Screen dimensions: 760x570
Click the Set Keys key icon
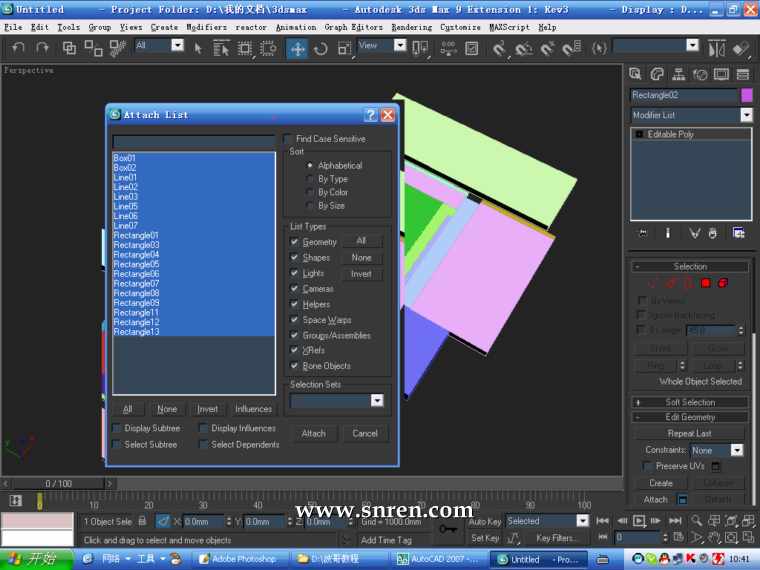point(447,529)
